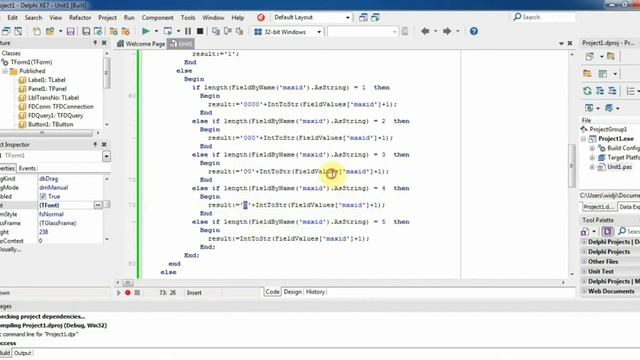
Task: Click the red stop icon beside Help
Action: tap(261, 18)
